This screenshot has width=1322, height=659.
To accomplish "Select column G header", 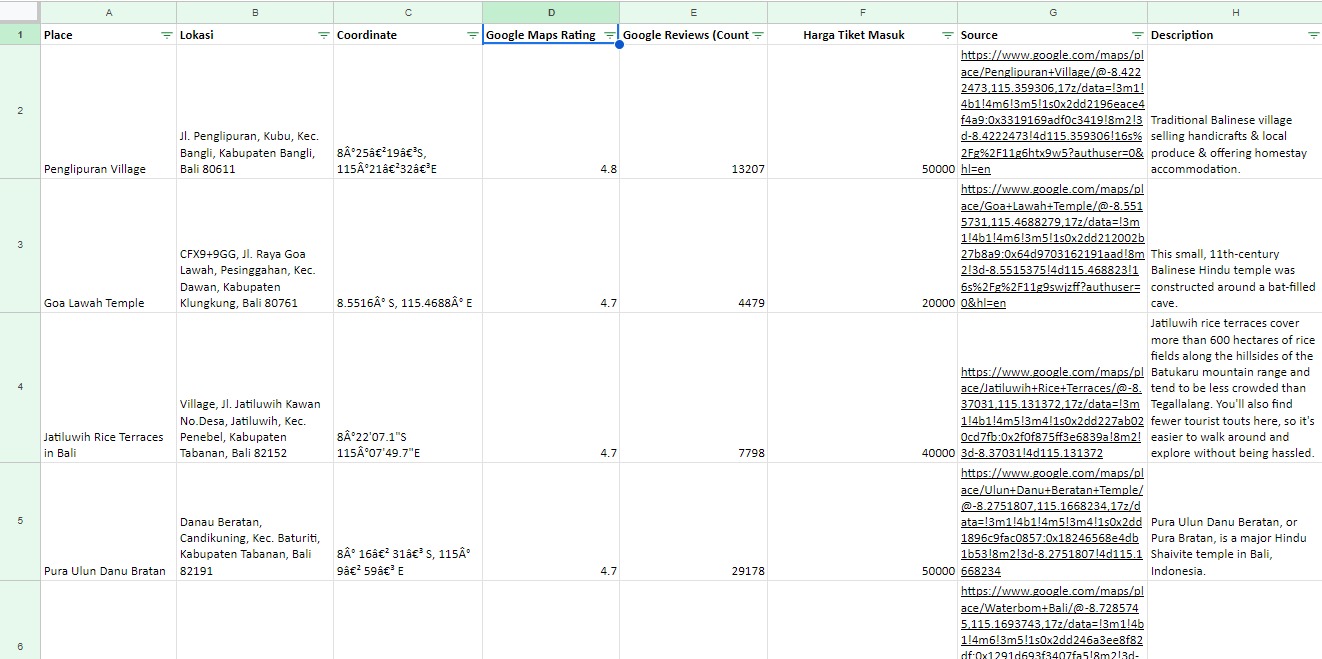I will (x=1052, y=12).
